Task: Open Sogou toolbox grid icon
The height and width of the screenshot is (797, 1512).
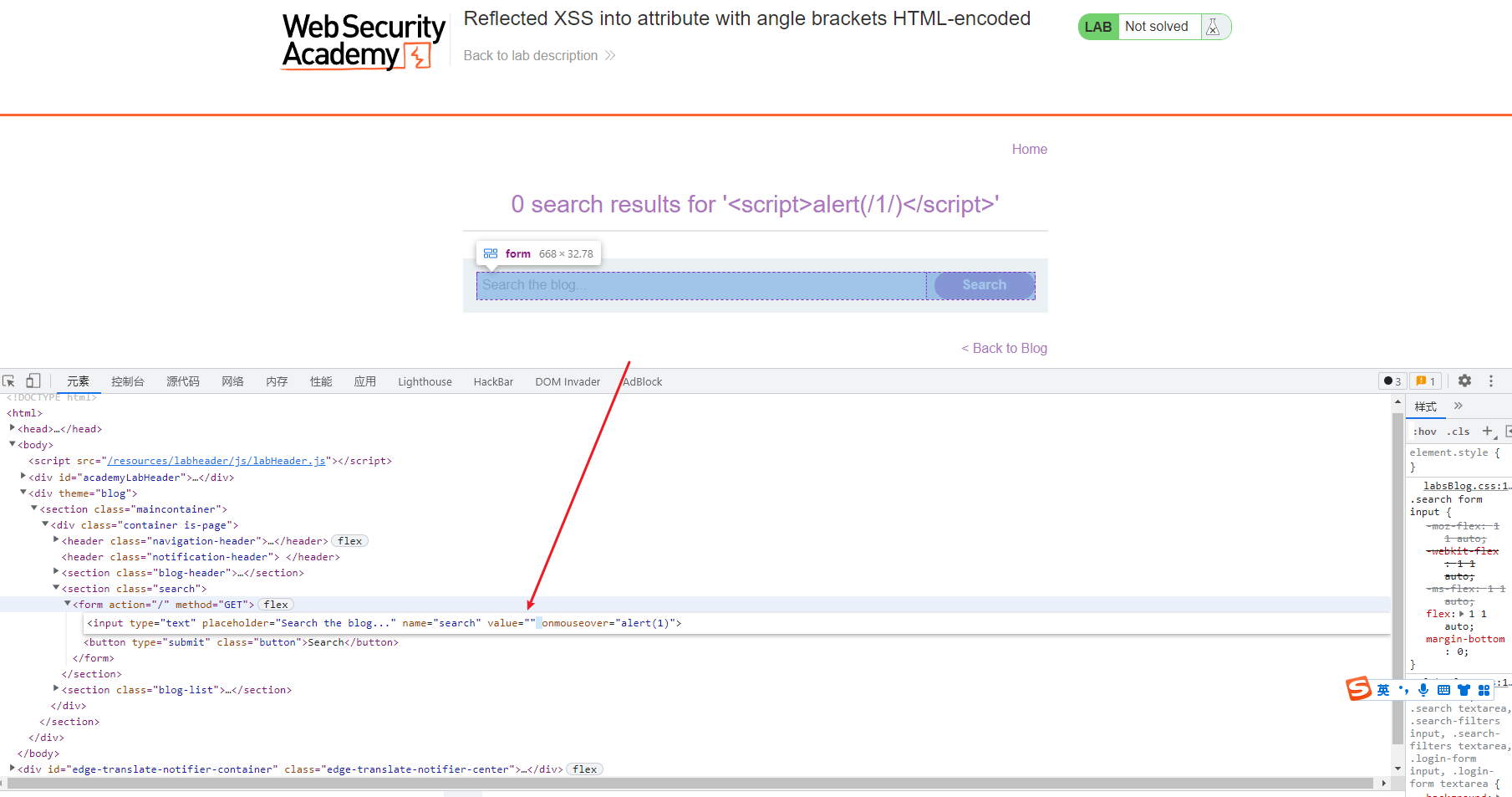Action: coord(1484,690)
